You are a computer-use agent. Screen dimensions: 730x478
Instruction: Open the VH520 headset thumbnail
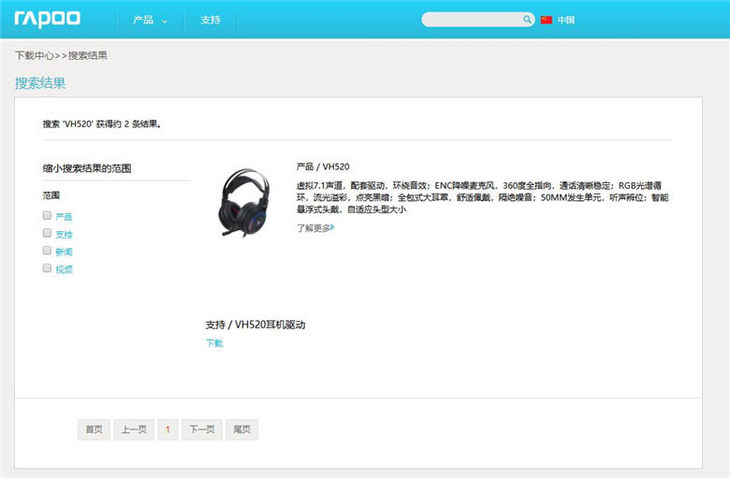pos(244,203)
